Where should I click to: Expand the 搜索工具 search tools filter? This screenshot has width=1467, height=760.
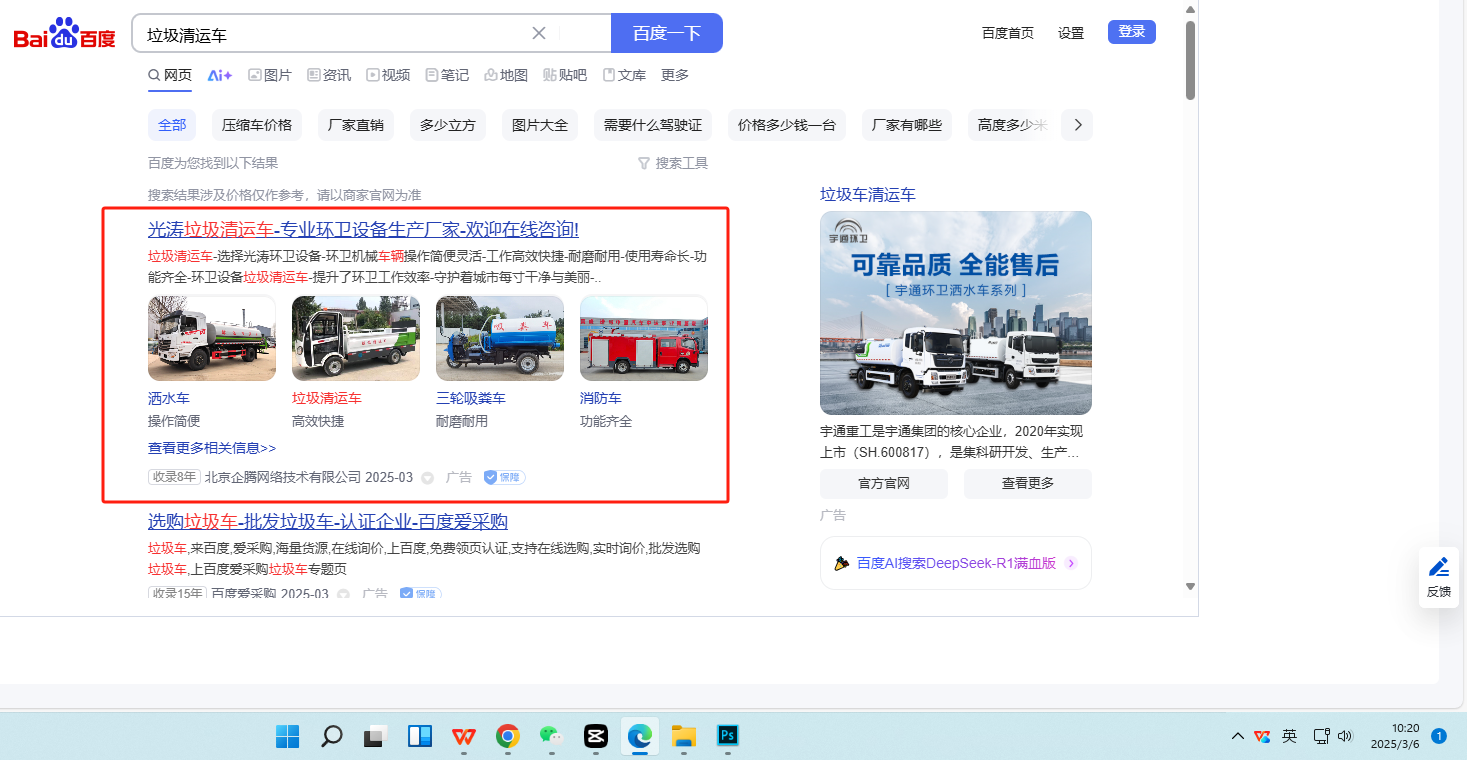pyautogui.click(x=673, y=163)
